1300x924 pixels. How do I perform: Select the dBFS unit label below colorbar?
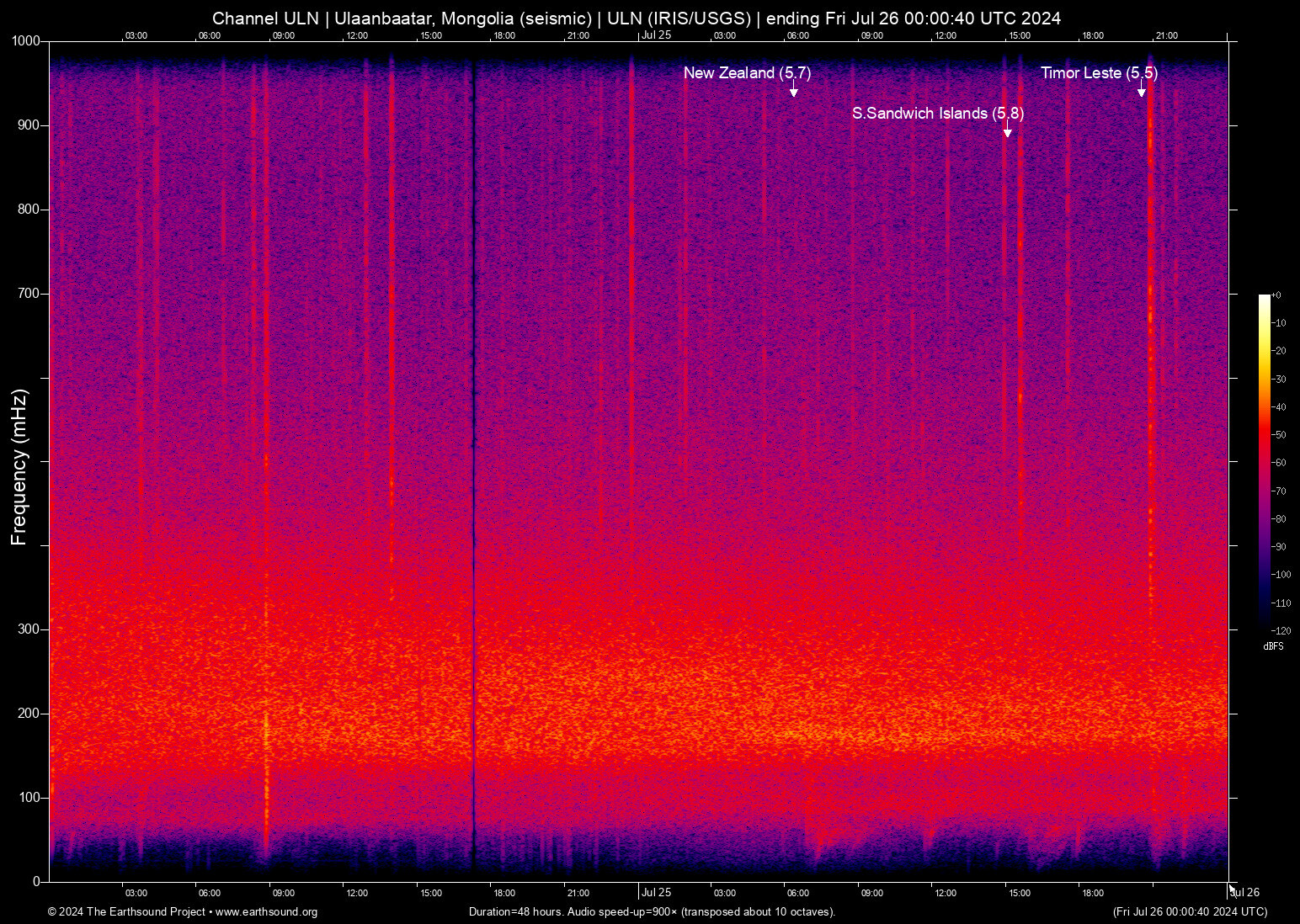pos(1274,646)
